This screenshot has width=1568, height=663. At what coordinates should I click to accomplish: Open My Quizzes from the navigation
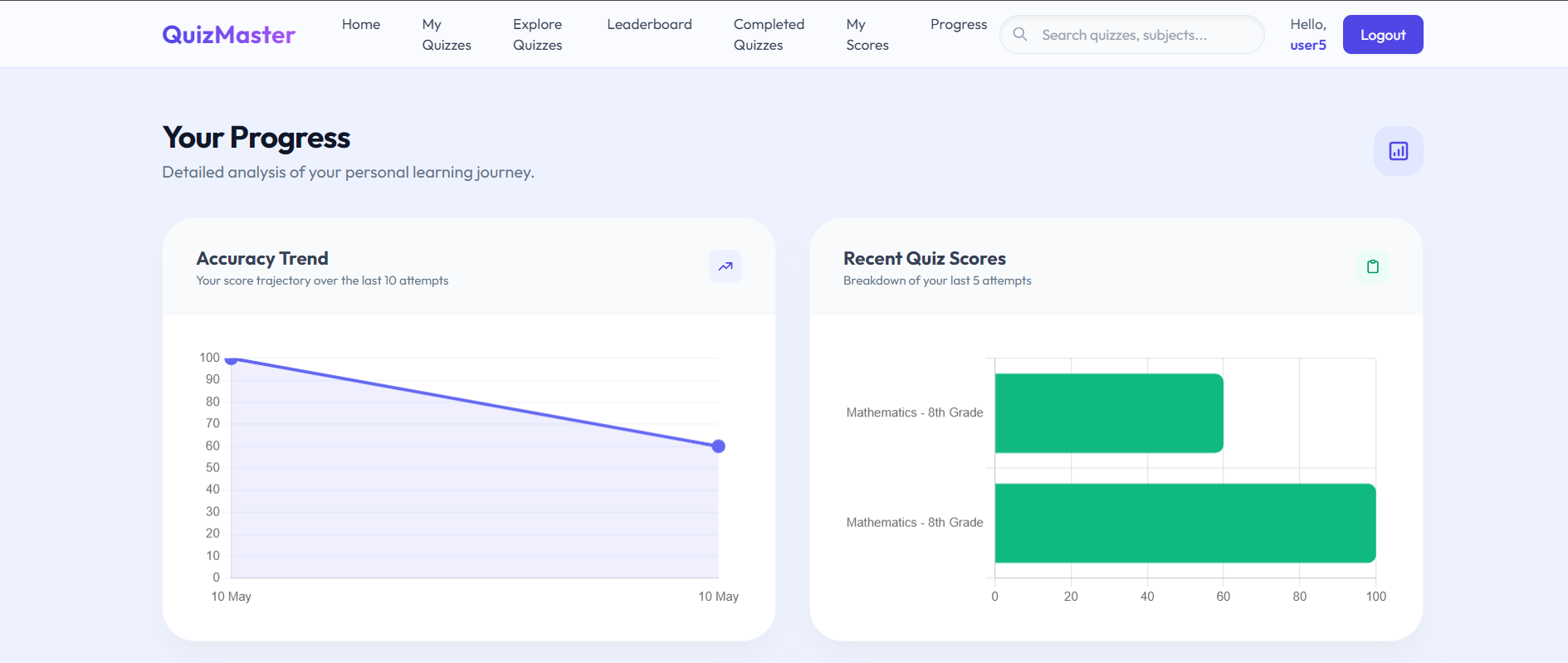447,35
